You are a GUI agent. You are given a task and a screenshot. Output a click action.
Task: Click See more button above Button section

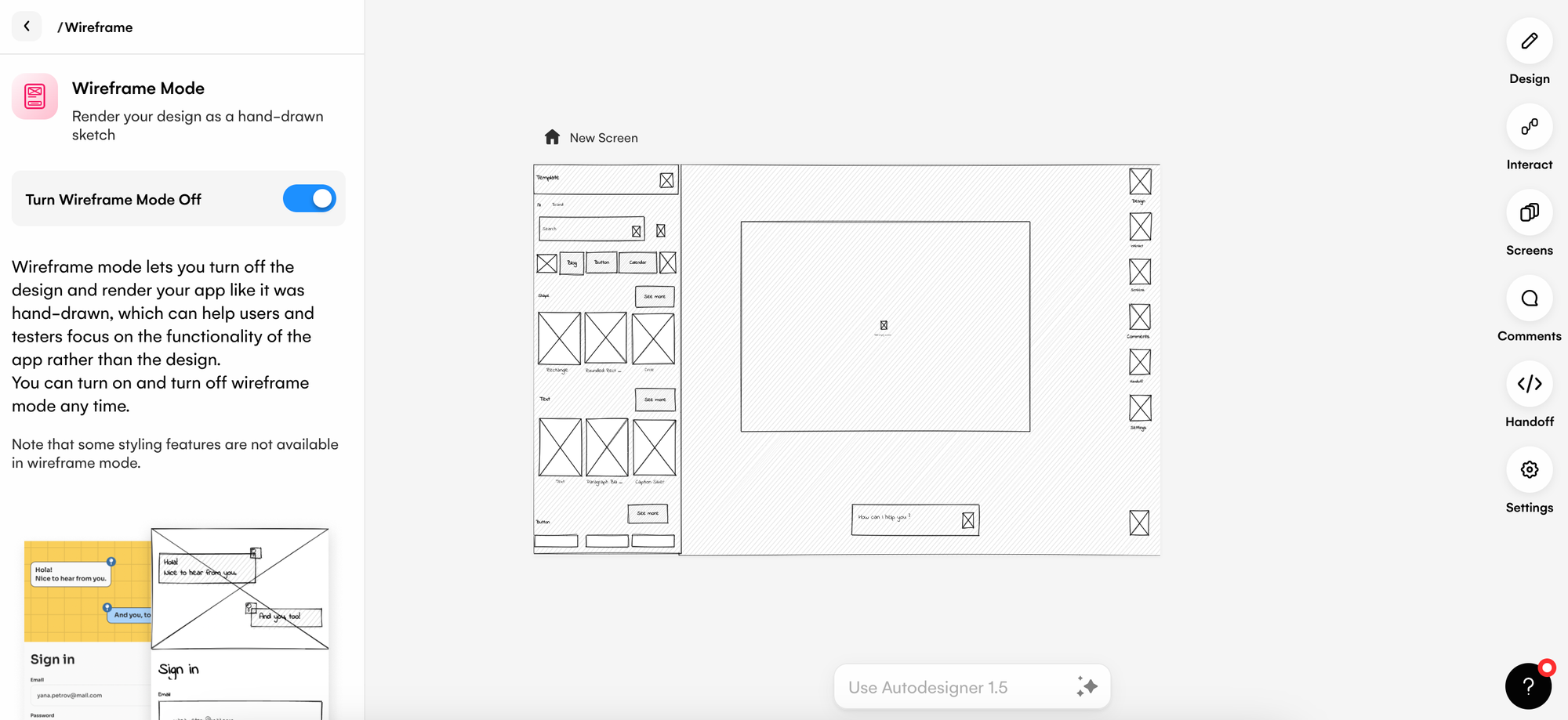pos(648,513)
